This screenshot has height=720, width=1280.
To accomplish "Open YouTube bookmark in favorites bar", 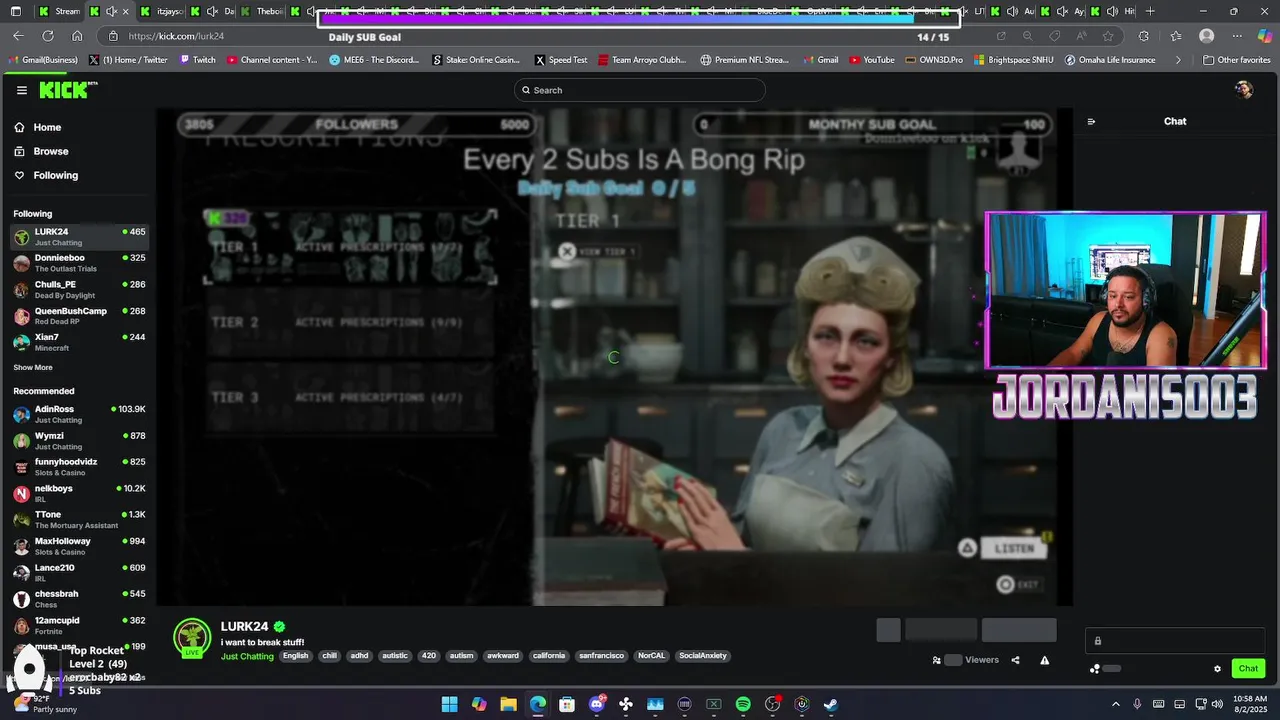I will coord(871,60).
